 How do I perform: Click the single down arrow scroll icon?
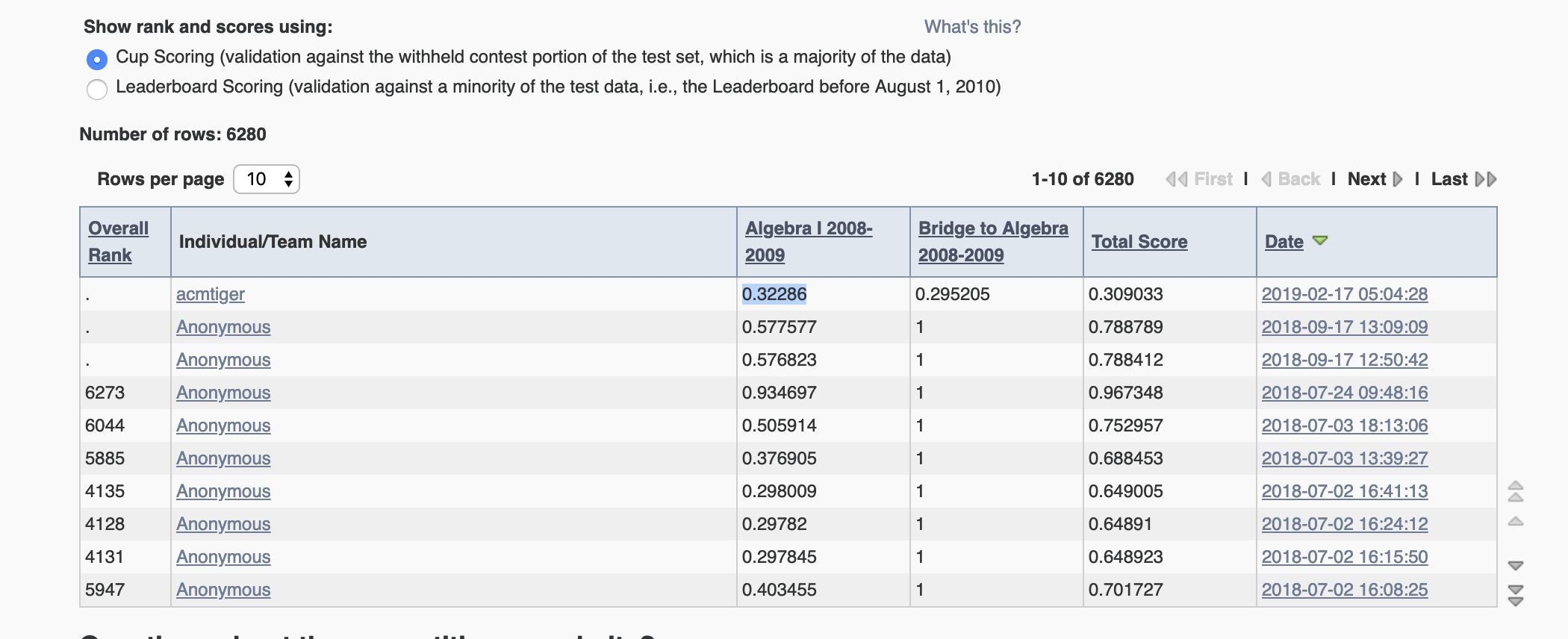(1516, 566)
